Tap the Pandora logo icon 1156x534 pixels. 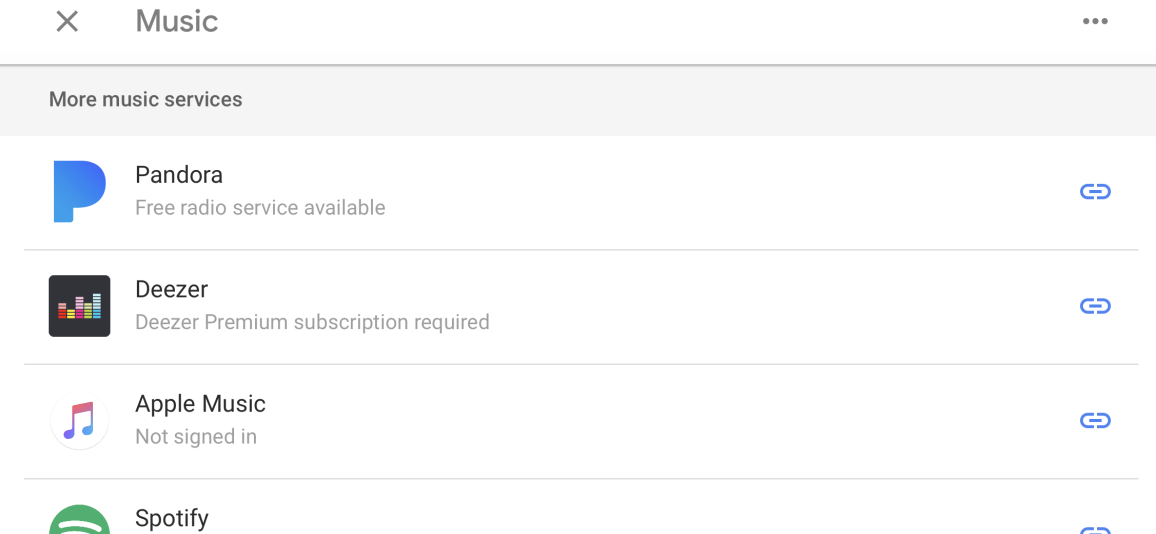(80, 192)
